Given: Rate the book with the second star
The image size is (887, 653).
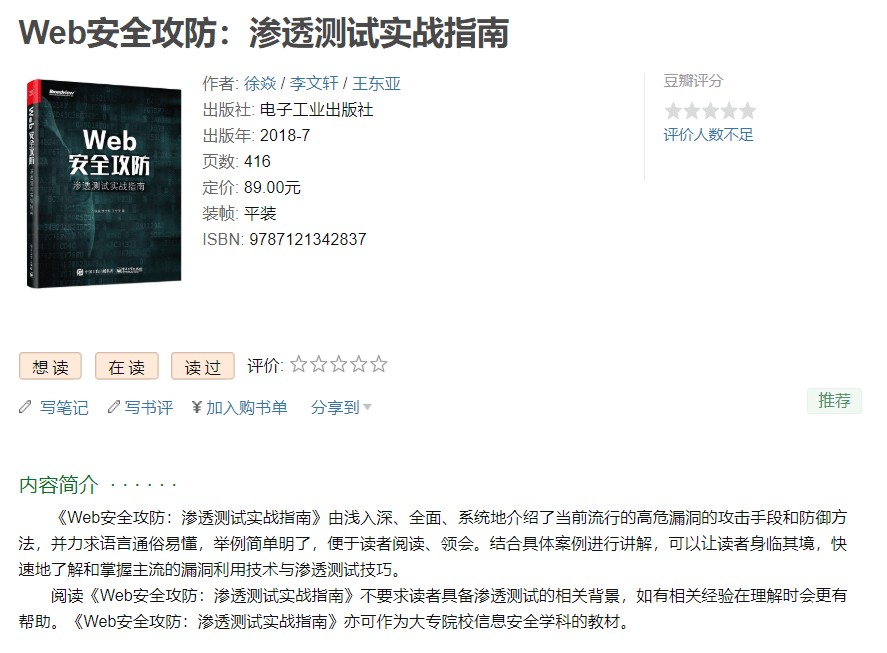Looking at the screenshot, I should (x=319, y=364).
